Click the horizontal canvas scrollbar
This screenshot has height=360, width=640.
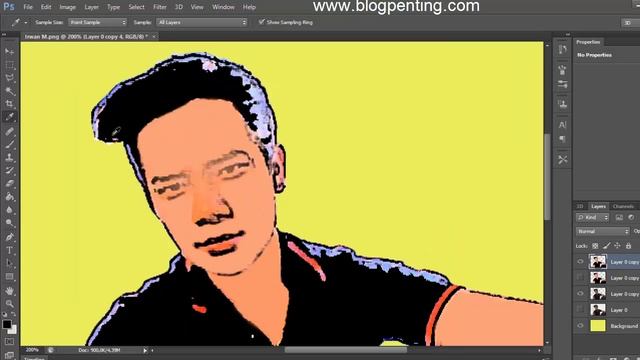(345, 350)
